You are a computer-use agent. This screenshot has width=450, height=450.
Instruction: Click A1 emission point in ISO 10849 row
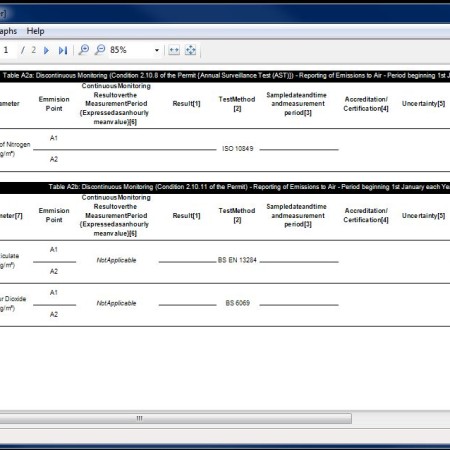point(54,138)
